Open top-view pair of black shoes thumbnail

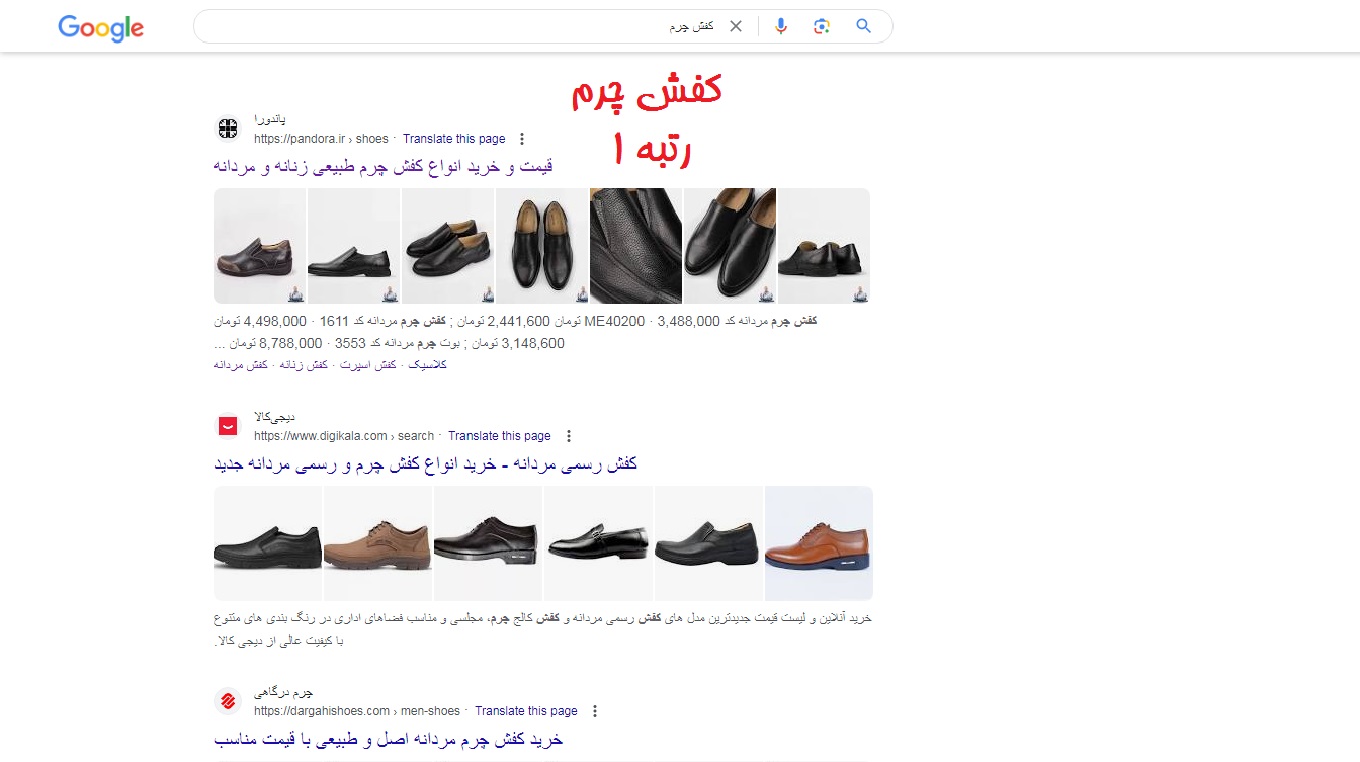[542, 246]
